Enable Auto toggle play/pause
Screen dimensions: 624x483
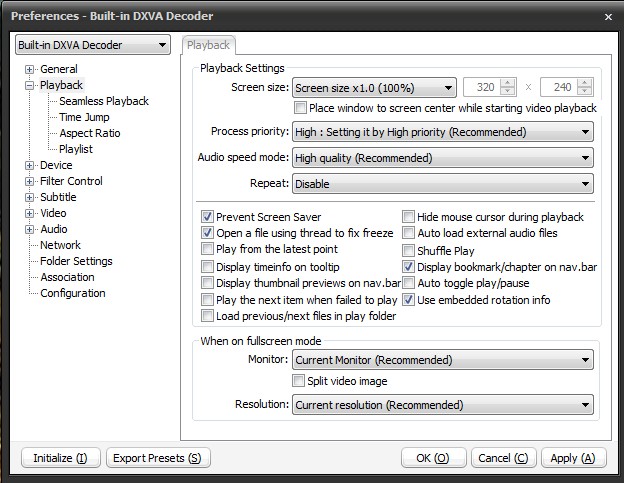point(408,283)
